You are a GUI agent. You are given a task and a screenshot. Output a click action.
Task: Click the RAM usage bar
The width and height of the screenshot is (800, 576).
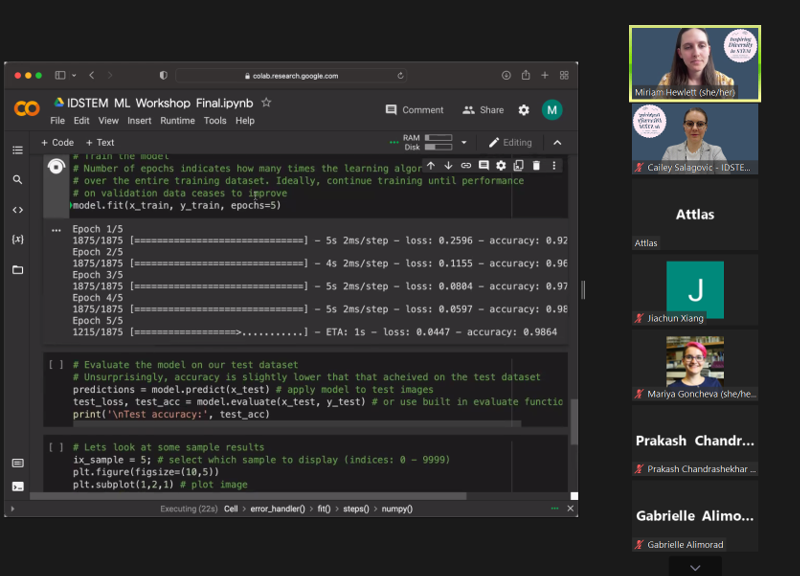tap(438, 138)
